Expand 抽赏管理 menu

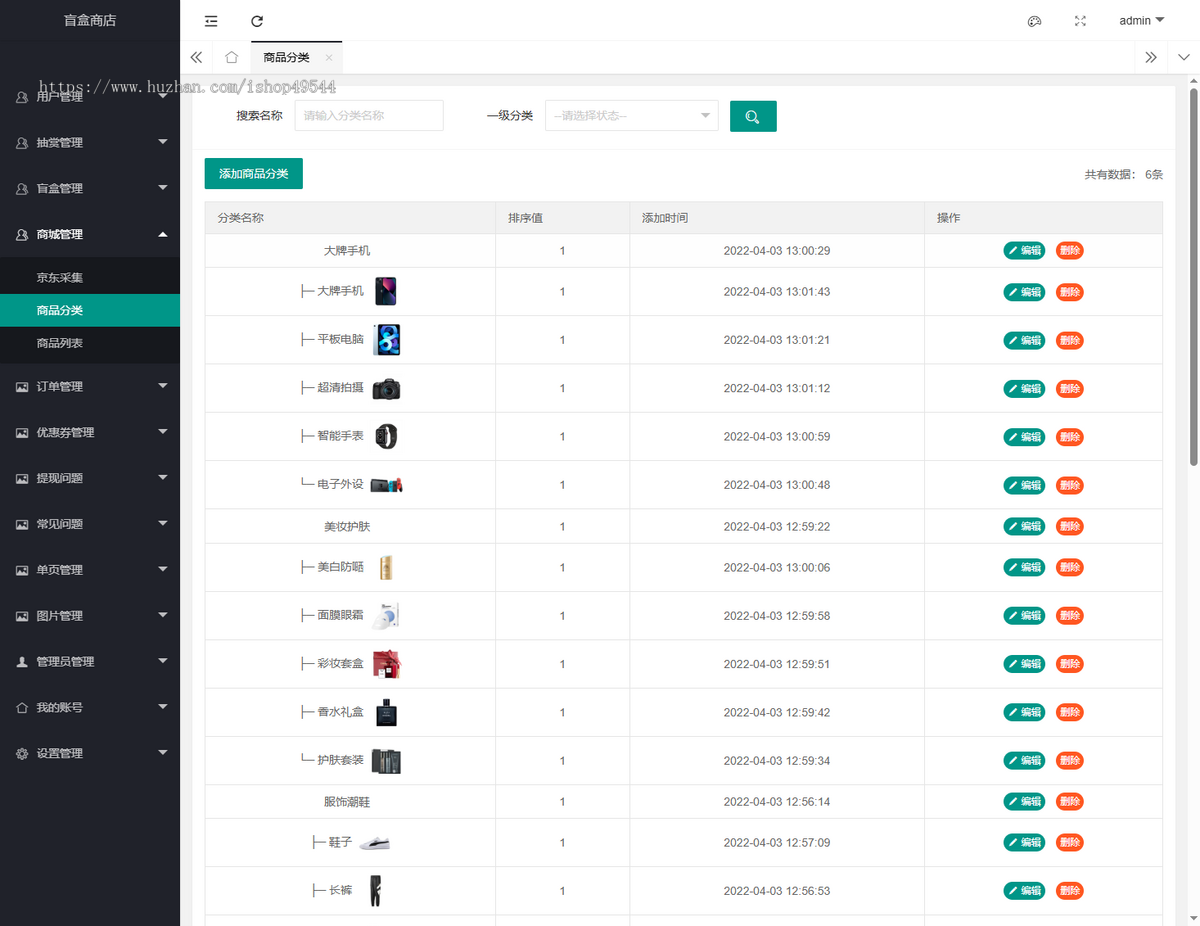[x=90, y=143]
